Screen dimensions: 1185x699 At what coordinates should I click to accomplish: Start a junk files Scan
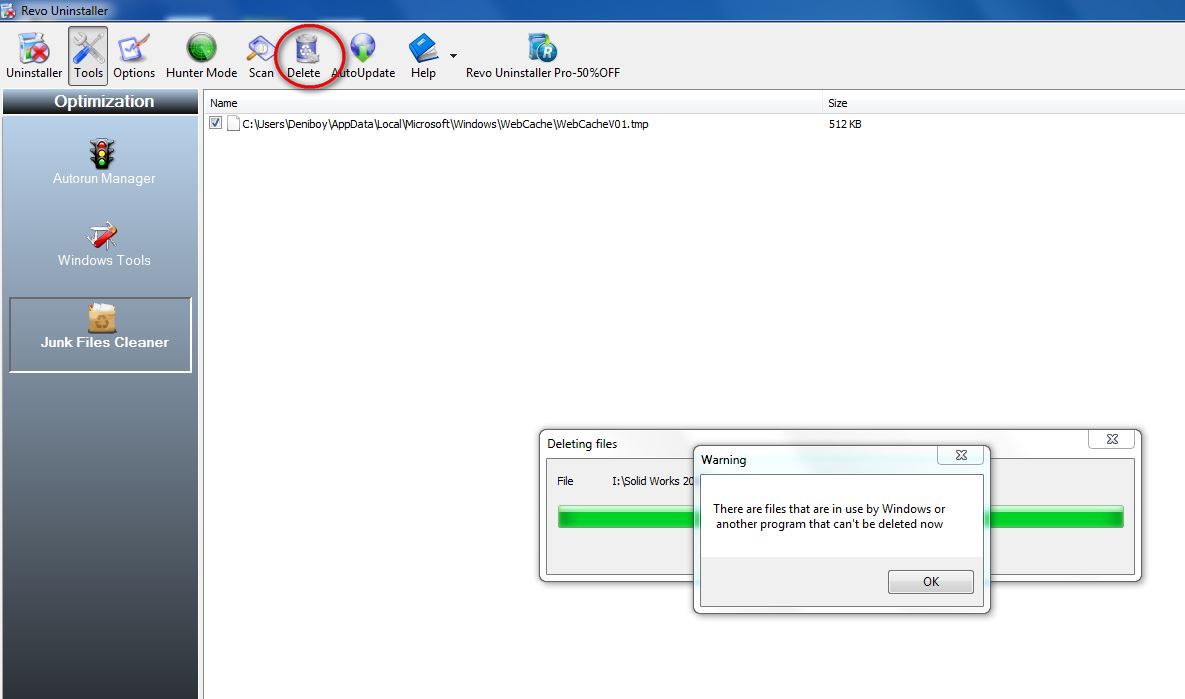[261, 55]
